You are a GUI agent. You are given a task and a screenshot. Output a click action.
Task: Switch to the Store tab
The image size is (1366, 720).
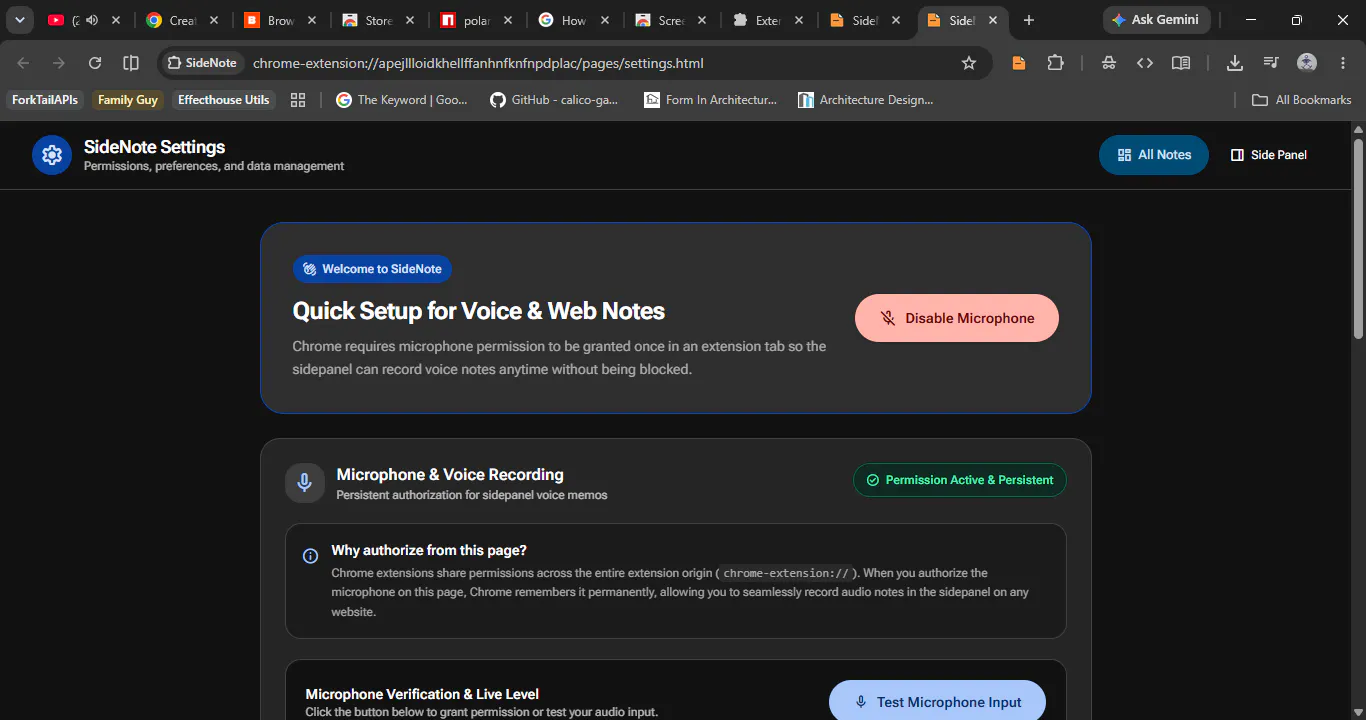381,20
